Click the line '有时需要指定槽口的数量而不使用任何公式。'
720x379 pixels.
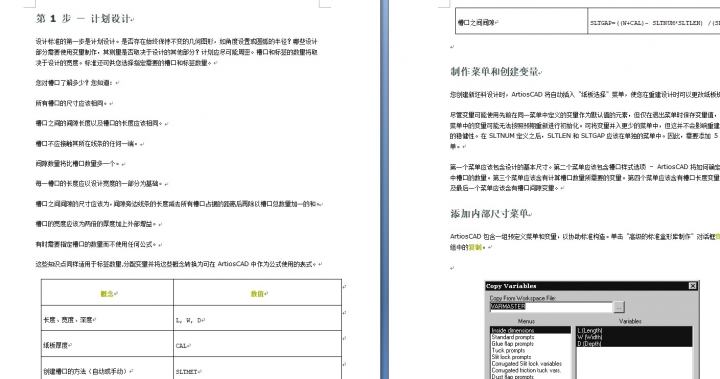[97, 244]
